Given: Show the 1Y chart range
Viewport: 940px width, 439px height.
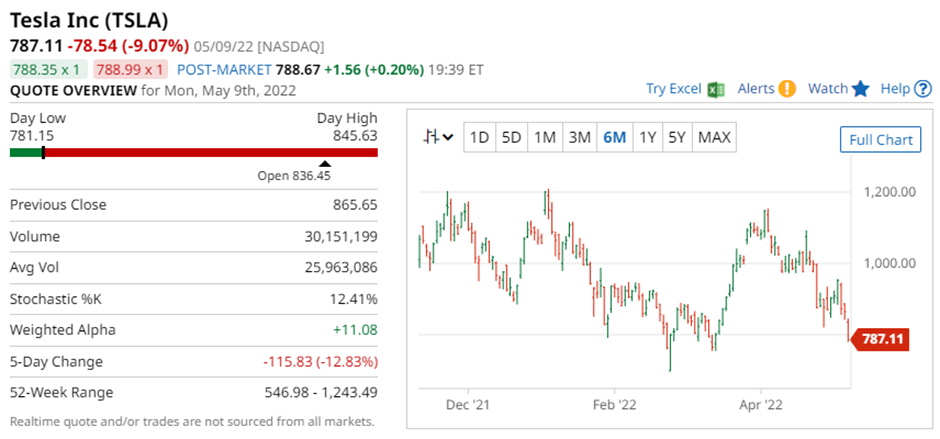Looking at the screenshot, I should (647, 138).
